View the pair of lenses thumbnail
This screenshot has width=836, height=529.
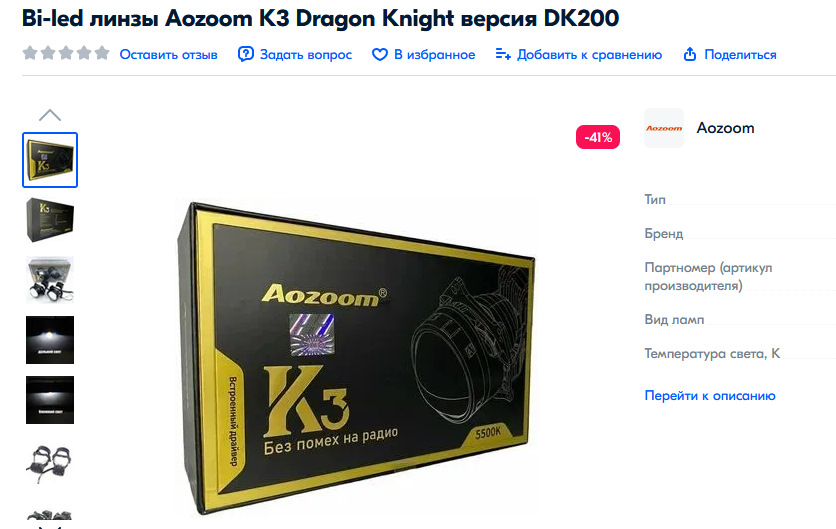coord(50,460)
